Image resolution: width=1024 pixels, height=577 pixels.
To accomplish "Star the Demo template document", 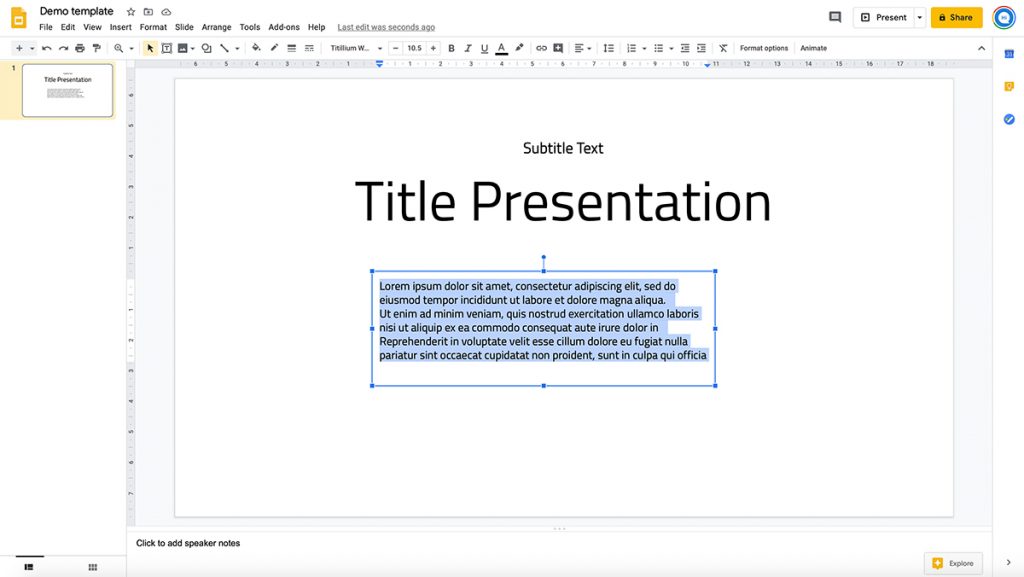I will [131, 12].
